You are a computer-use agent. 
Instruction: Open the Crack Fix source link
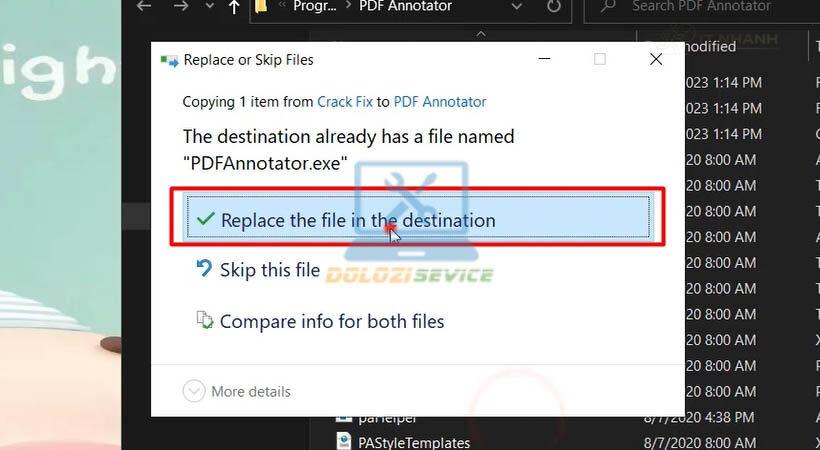coord(345,102)
